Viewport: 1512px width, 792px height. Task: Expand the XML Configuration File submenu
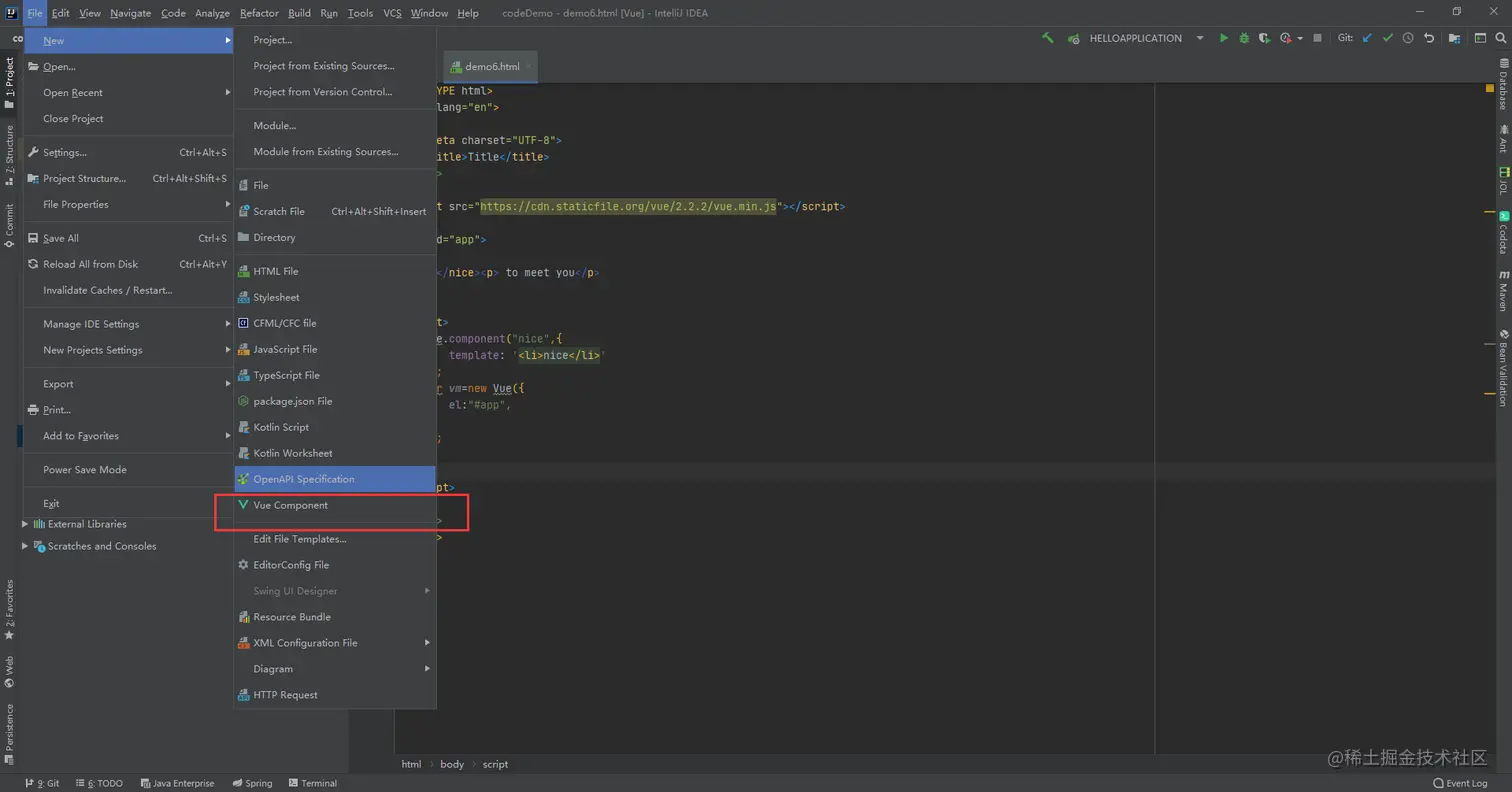335,643
